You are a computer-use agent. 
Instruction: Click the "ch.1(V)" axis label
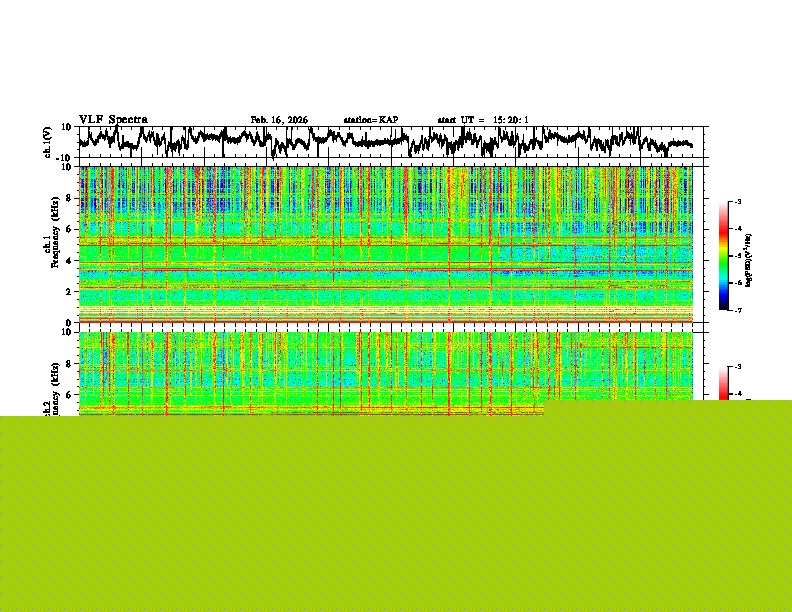48,142
